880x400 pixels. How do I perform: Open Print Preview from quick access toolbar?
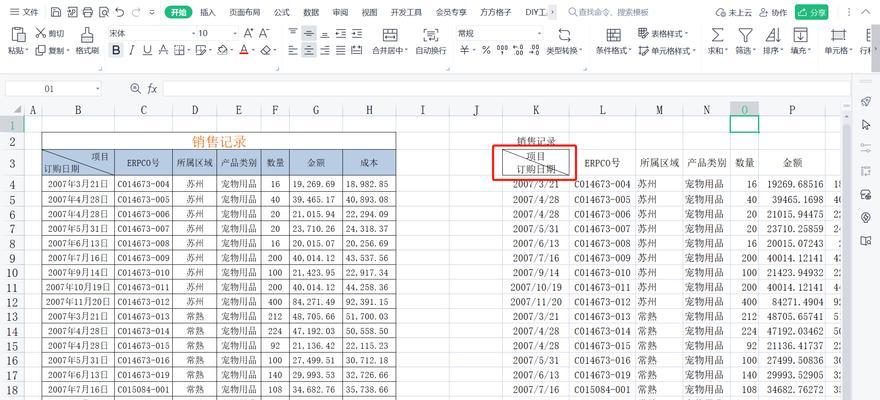tap(104, 12)
